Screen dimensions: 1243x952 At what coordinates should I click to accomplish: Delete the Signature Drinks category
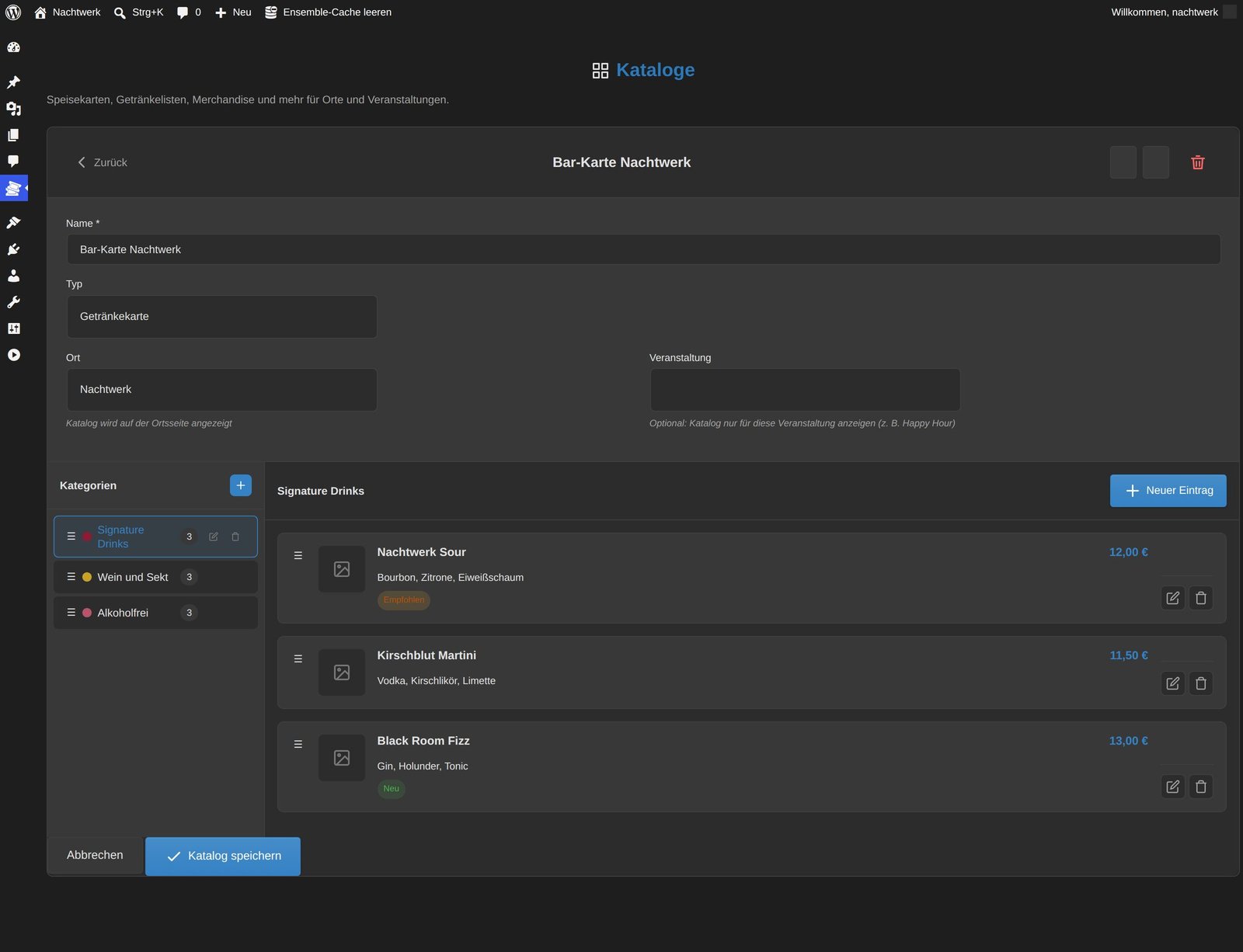click(x=235, y=537)
